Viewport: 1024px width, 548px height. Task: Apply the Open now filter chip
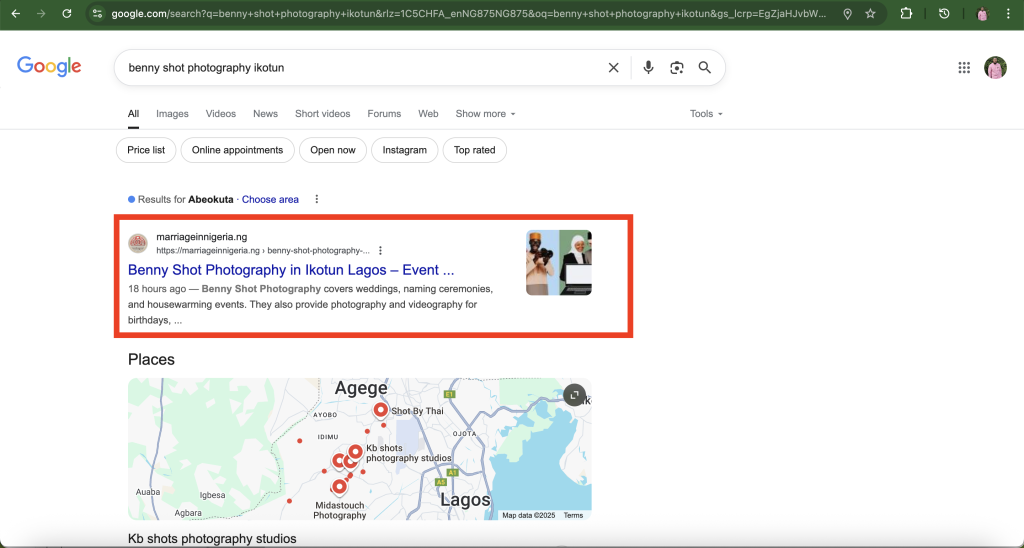333,150
